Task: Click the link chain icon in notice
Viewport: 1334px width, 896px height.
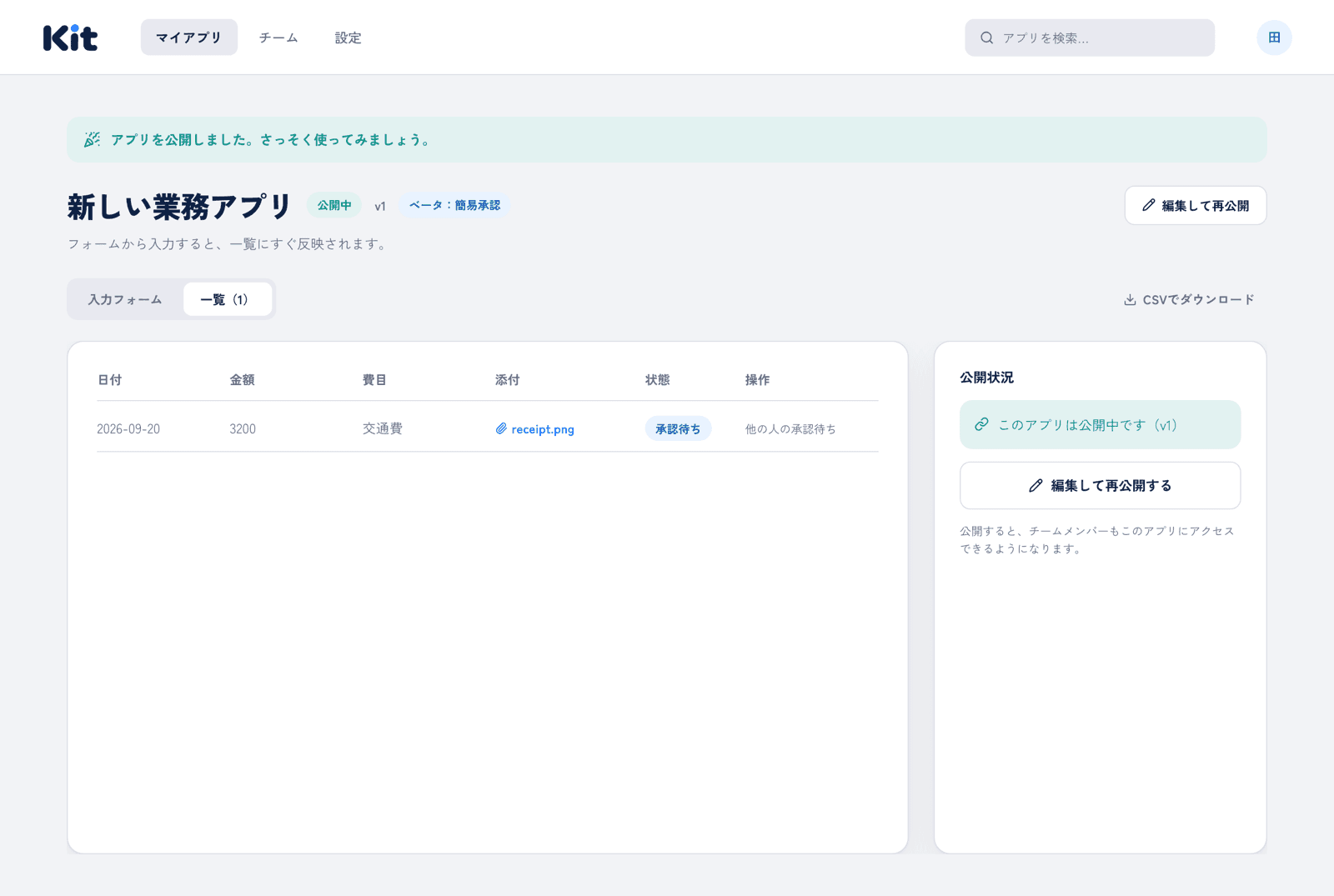Action: coord(981,424)
